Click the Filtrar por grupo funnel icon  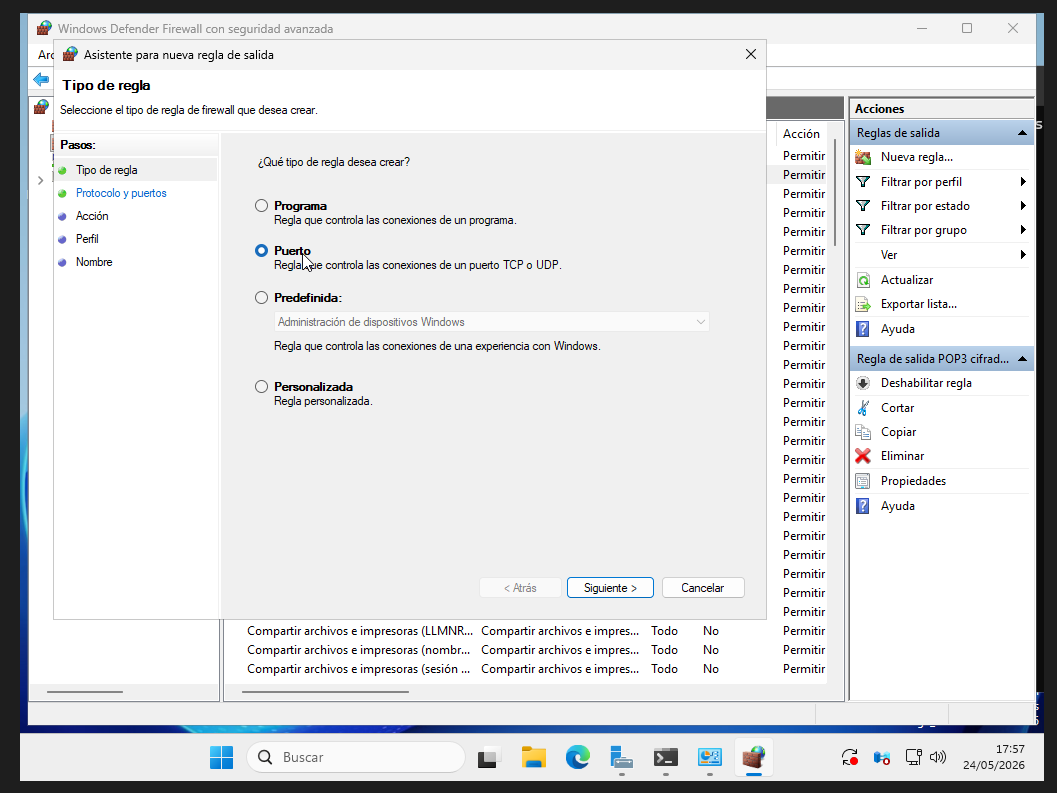(x=863, y=230)
